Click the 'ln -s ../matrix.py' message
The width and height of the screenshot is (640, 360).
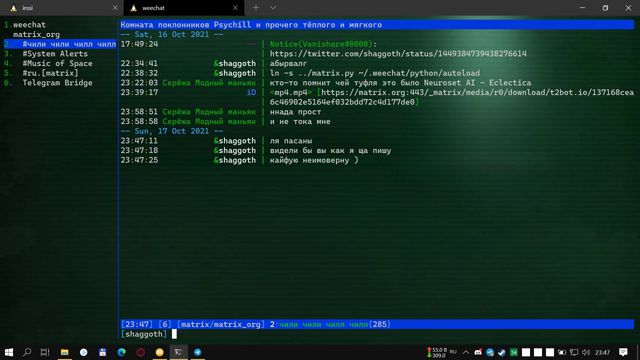pos(375,73)
